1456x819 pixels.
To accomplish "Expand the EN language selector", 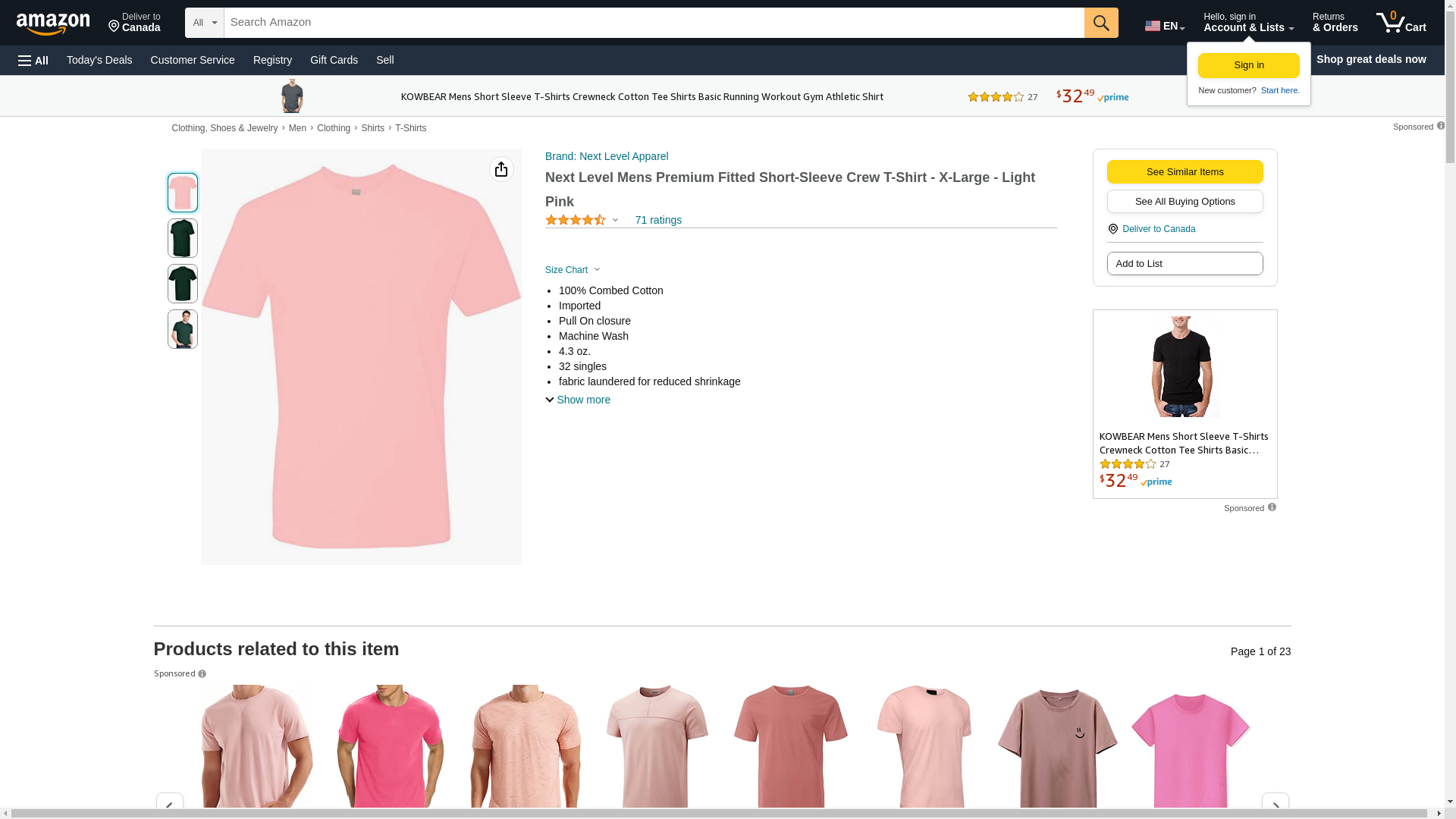I will click(1165, 26).
